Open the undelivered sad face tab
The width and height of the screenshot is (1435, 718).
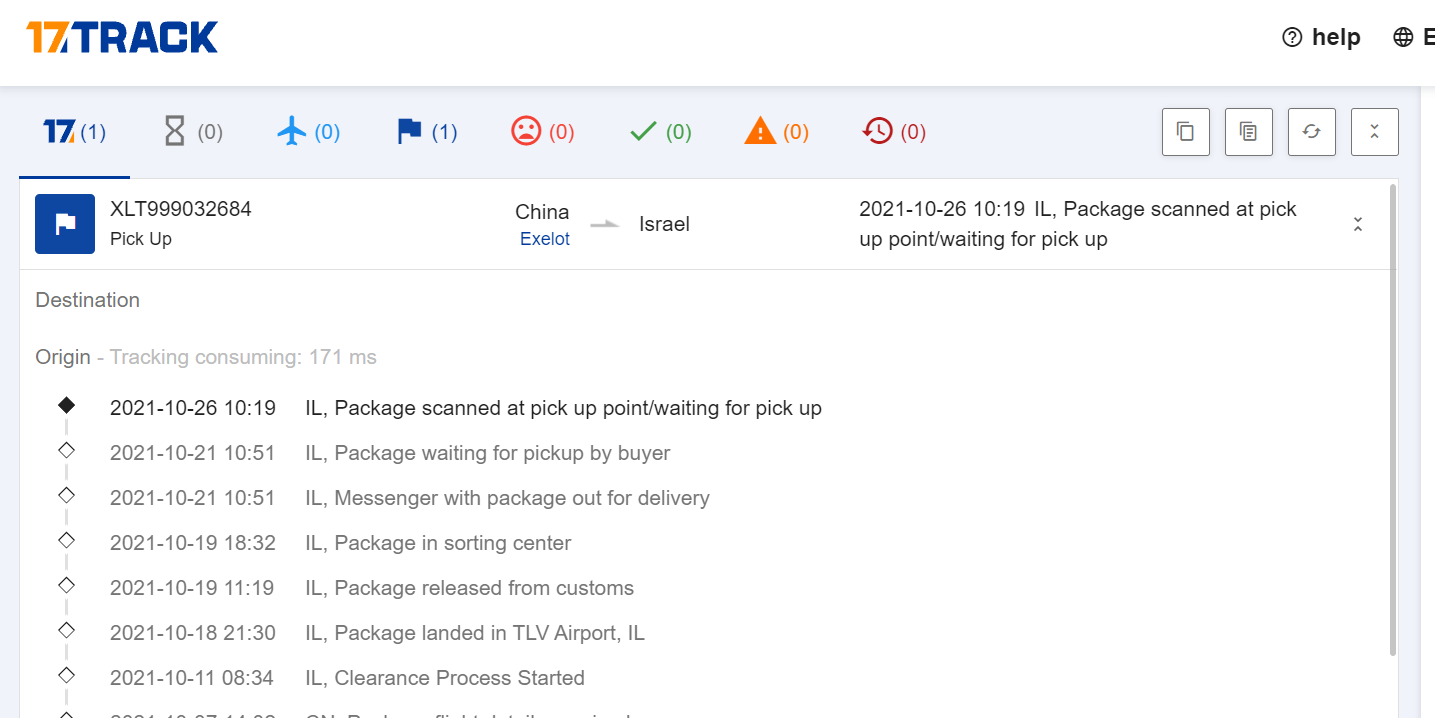543,132
